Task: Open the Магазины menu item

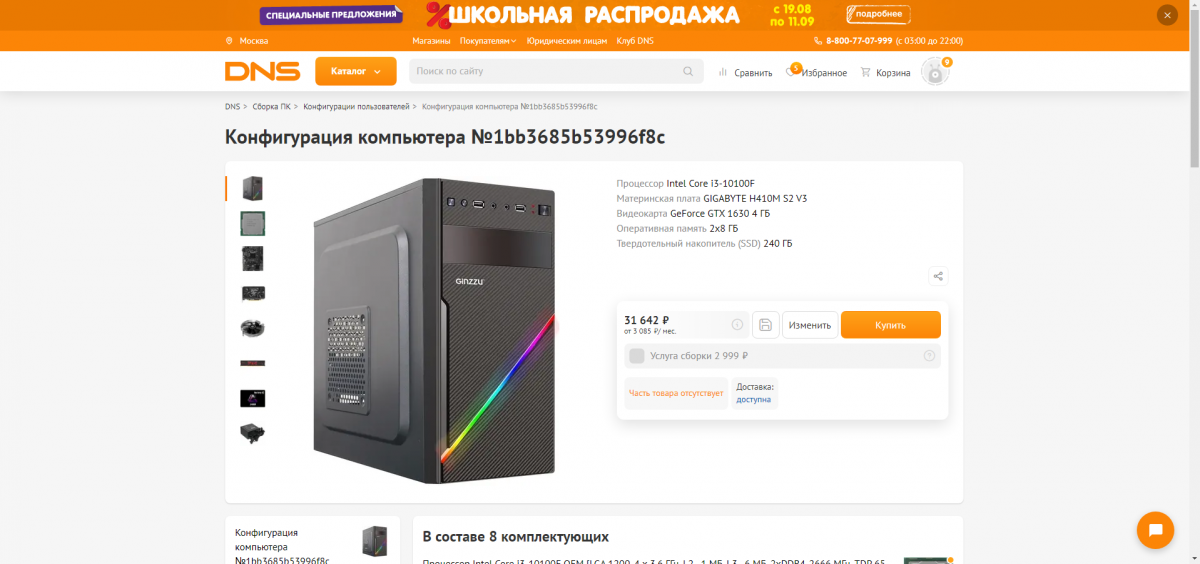Action: coord(431,41)
